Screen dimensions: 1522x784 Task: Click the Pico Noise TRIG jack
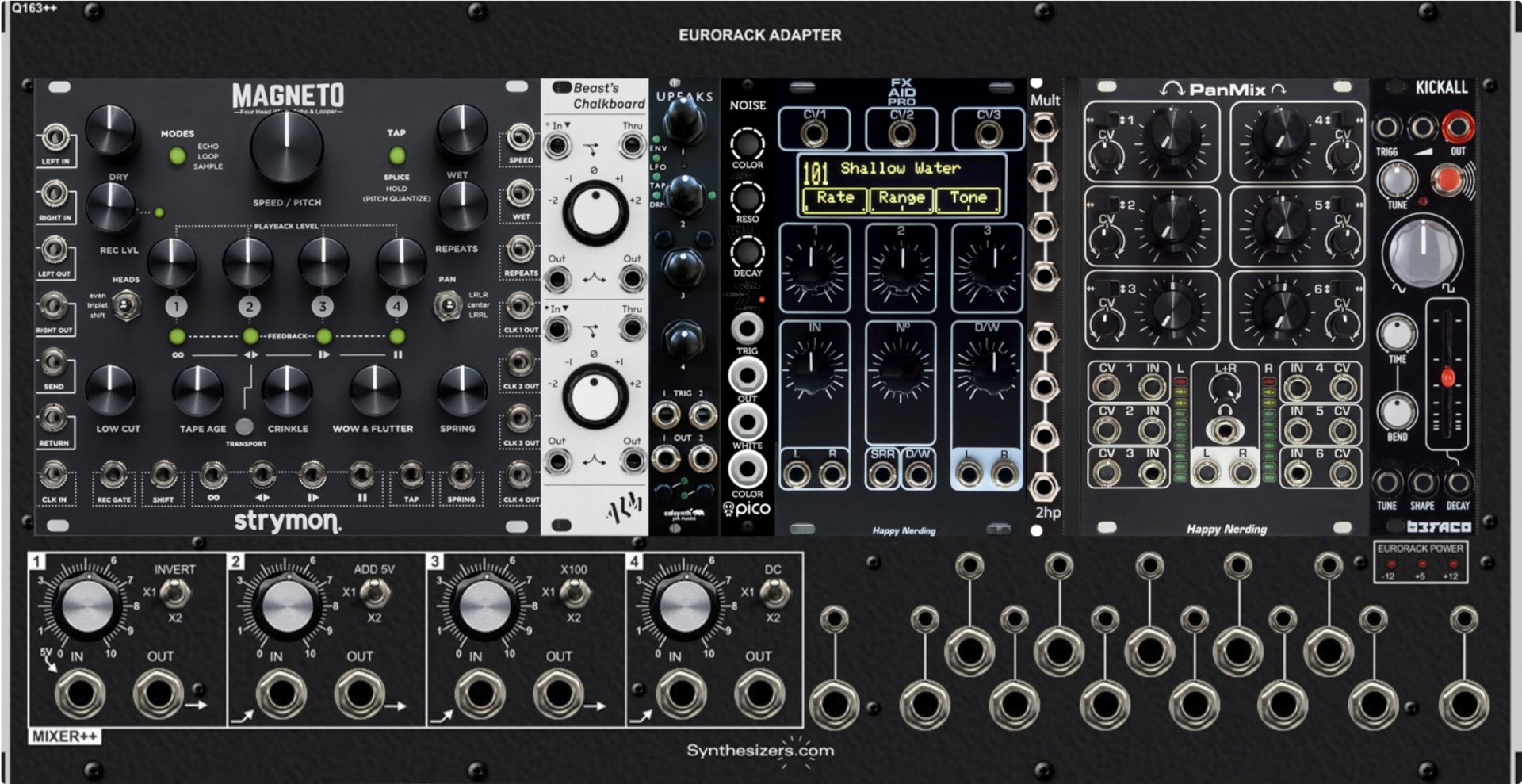click(747, 327)
